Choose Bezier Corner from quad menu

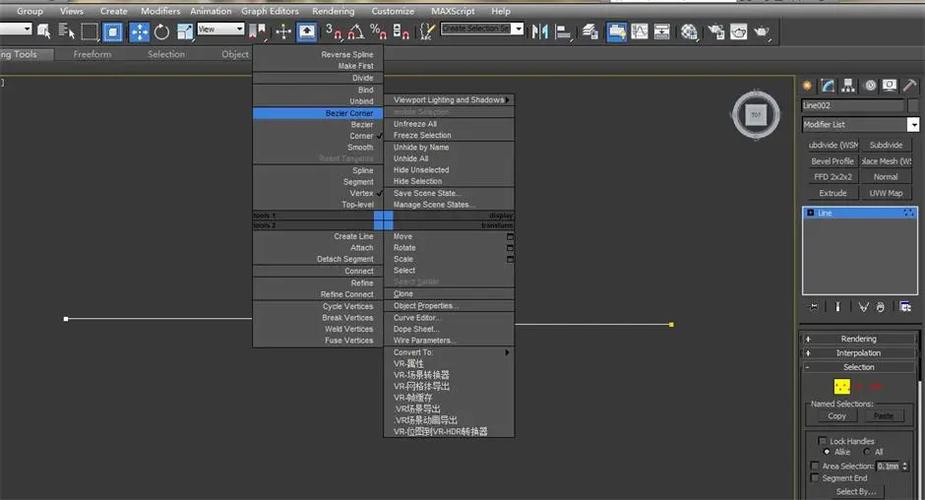click(318, 113)
